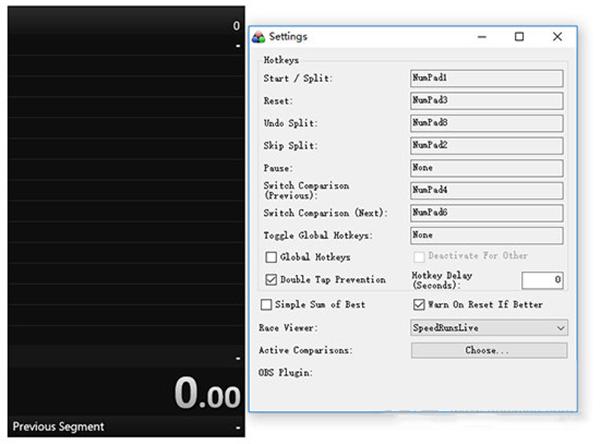Click the Choose... button for Active Comparisons
Screen dimensions: 600x444
click(x=489, y=350)
